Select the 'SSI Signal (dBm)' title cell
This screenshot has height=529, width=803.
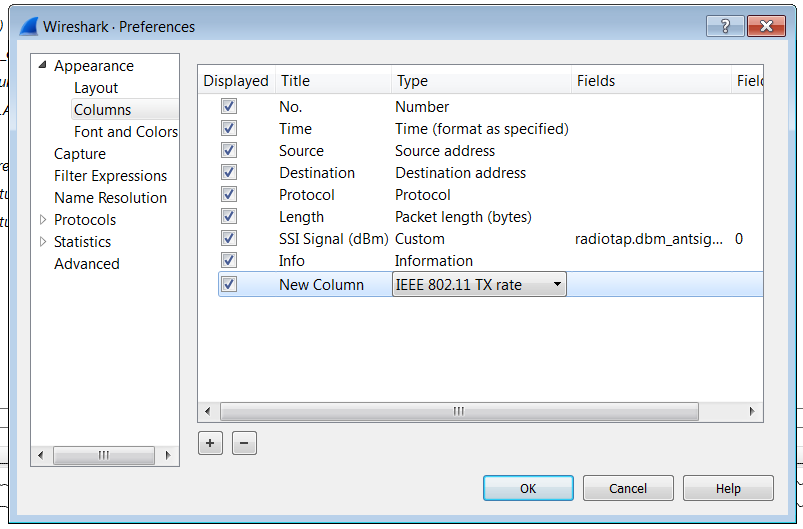(333, 239)
